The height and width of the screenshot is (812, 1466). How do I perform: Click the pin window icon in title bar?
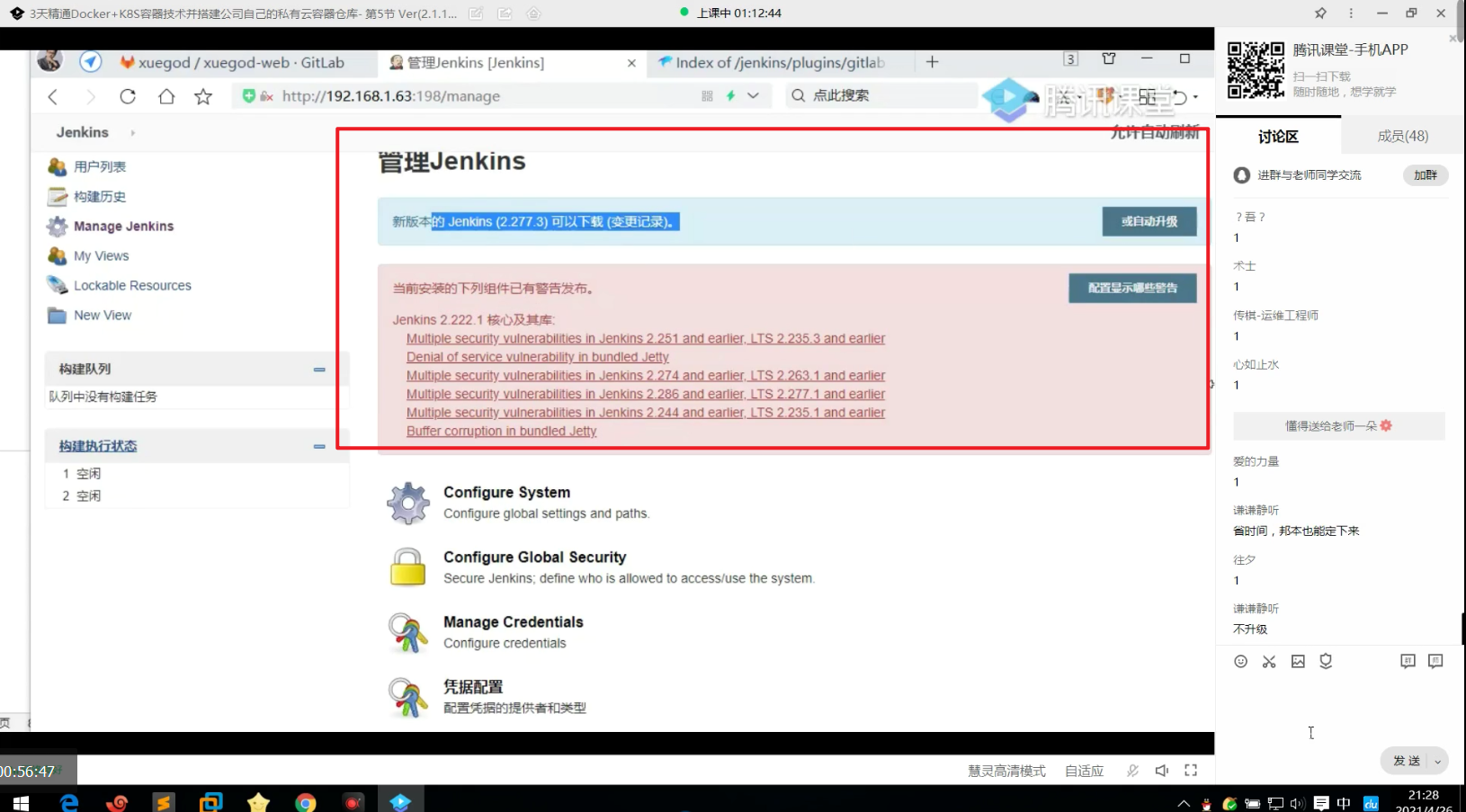click(x=1320, y=13)
